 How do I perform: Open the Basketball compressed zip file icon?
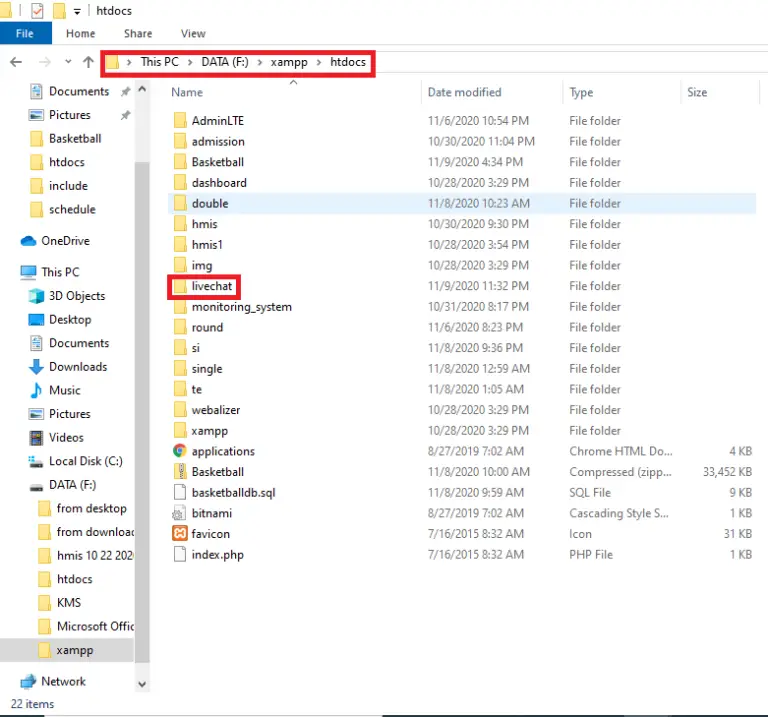click(x=180, y=472)
